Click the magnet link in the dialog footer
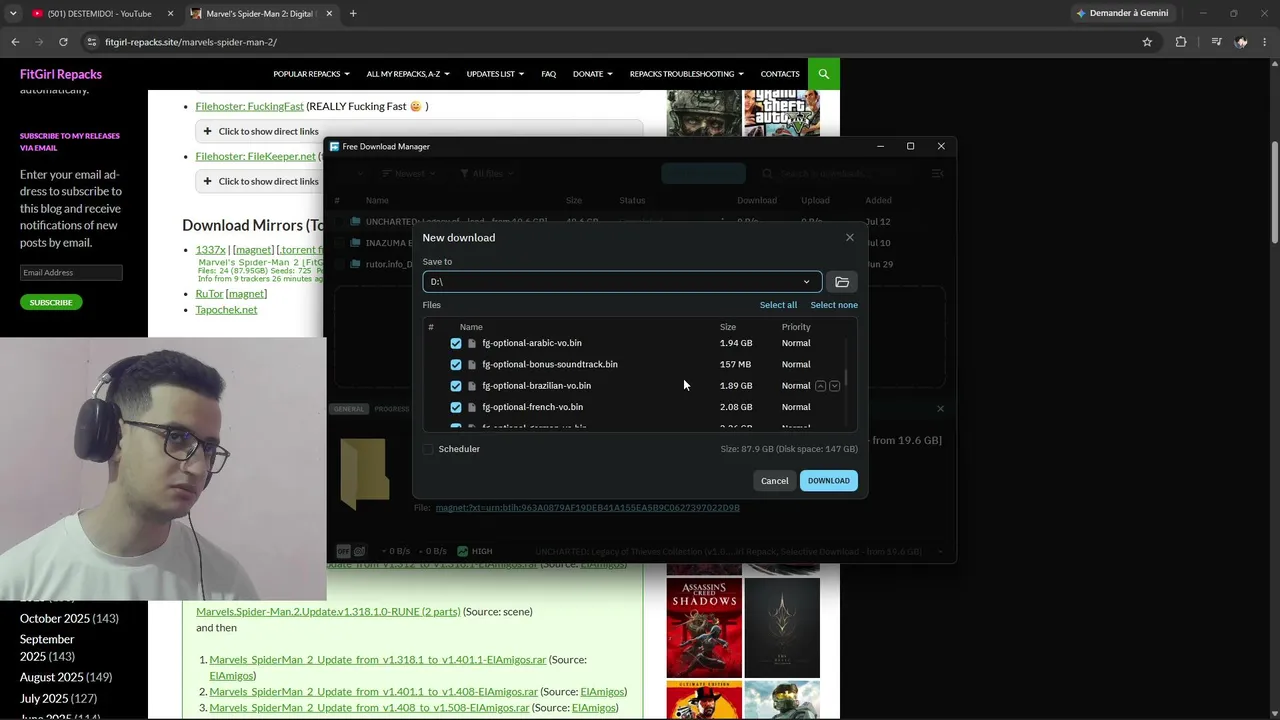This screenshot has height=720, width=1280. tap(588, 508)
